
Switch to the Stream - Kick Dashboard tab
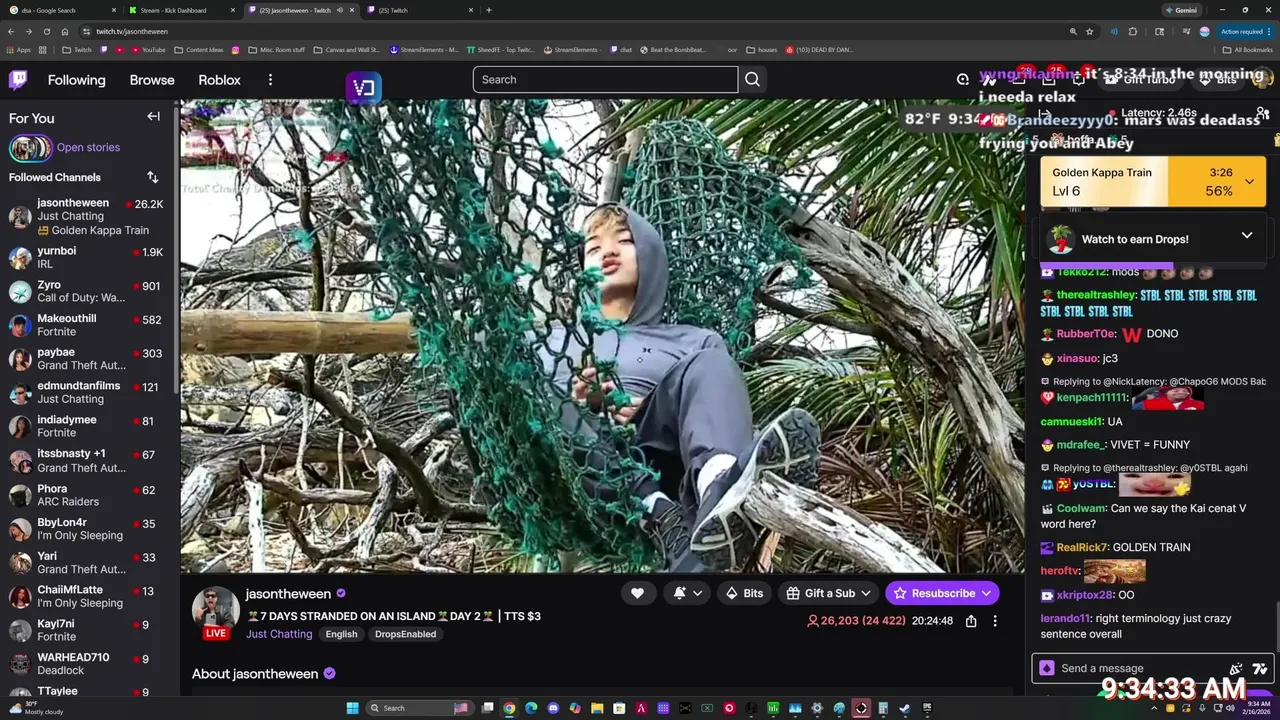click(x=180, y=10)
